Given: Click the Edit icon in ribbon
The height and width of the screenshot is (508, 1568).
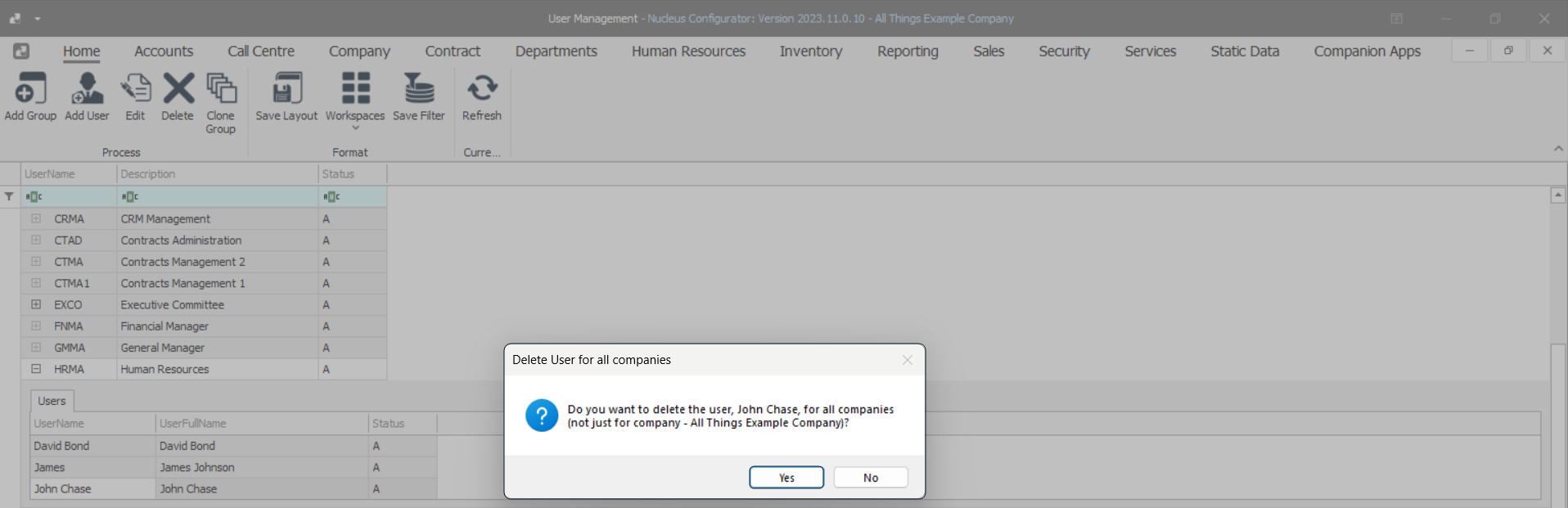Looking at the screenshot, I should pos(135,88).
